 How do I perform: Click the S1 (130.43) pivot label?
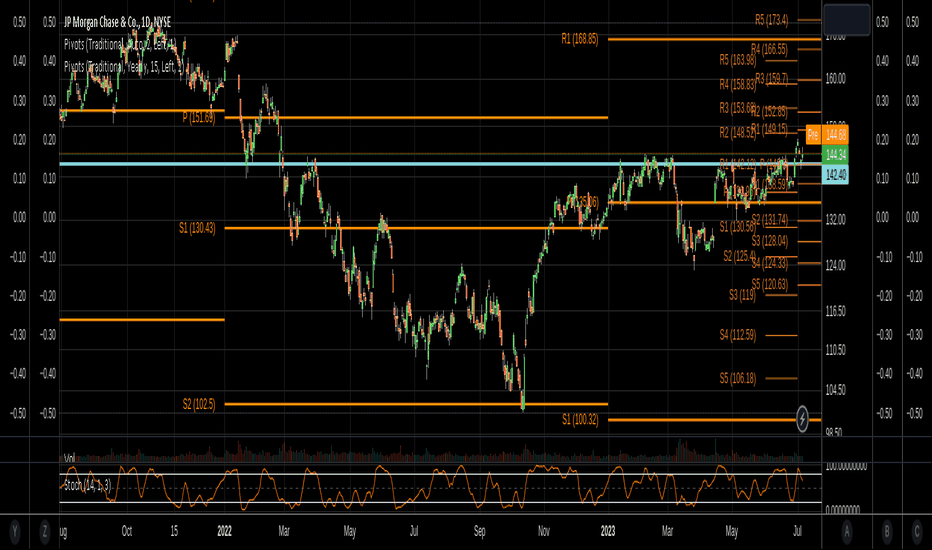[x=197, y=228]
